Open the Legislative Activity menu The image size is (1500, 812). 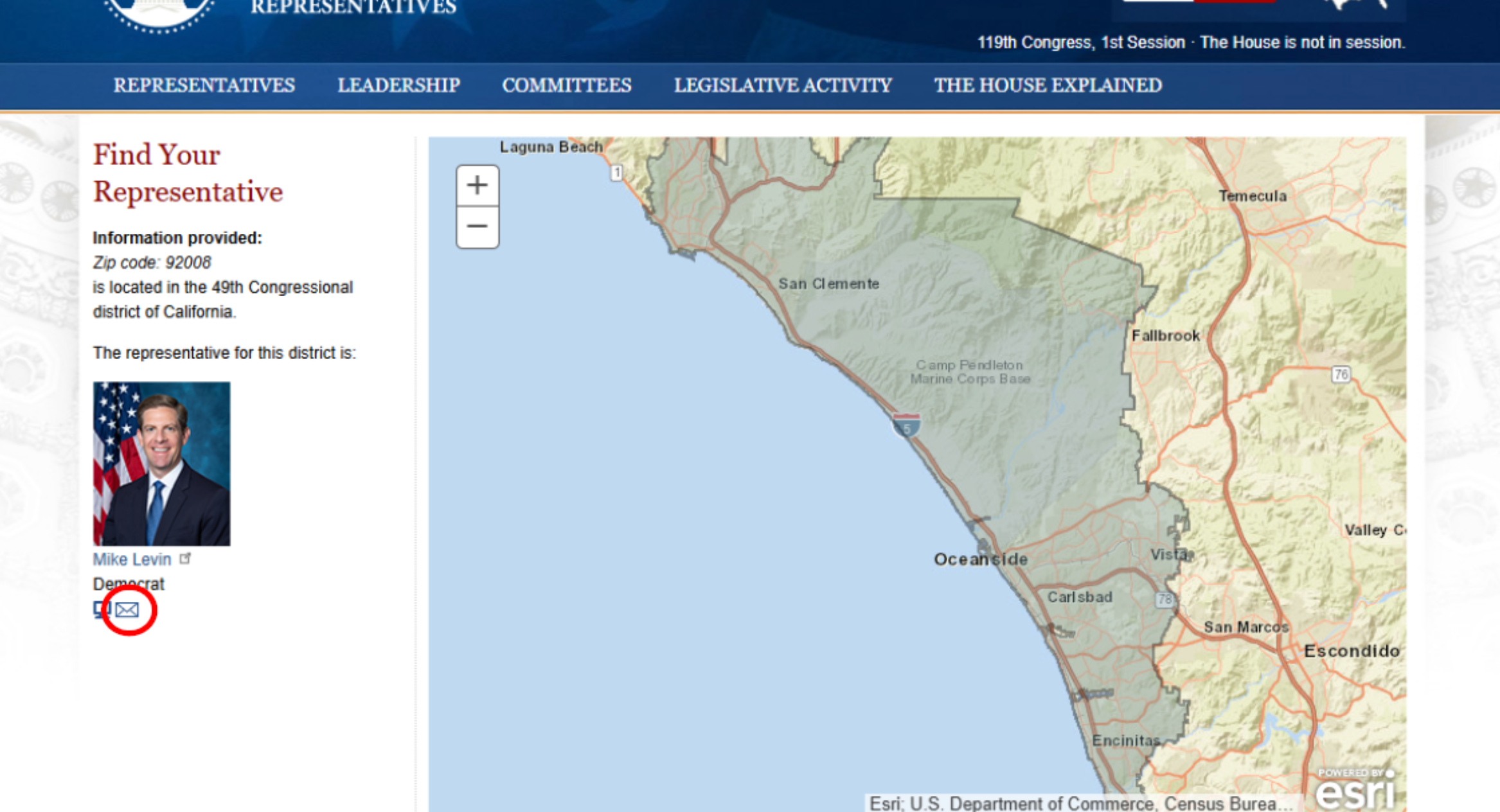[782, 85]
